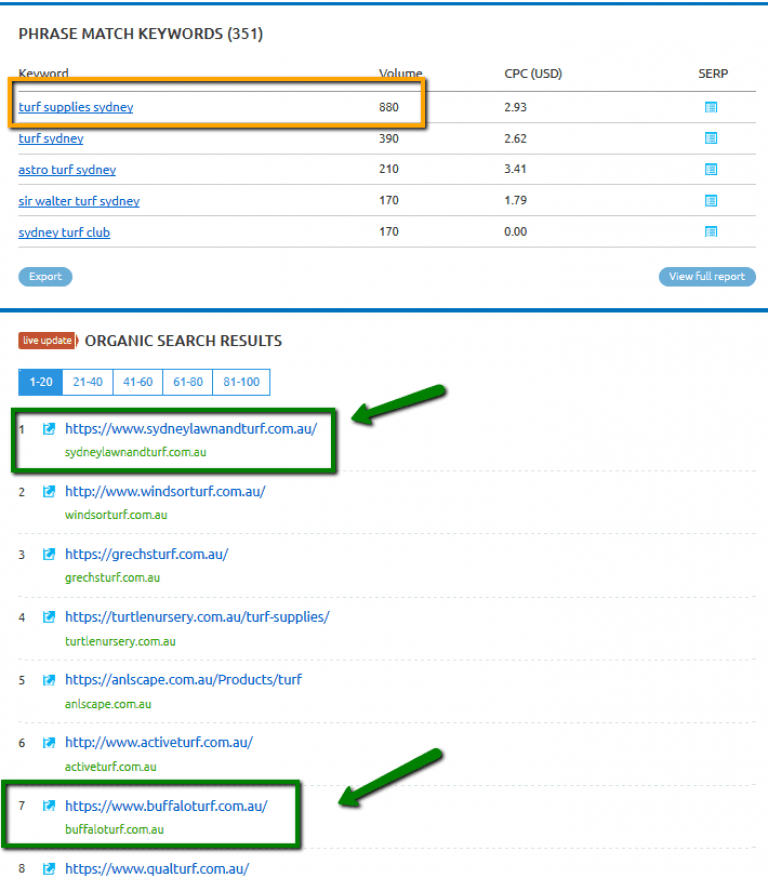This screenshot has width=768, height=878.
Task: Click the live update badge
Action: coord(47,340)
